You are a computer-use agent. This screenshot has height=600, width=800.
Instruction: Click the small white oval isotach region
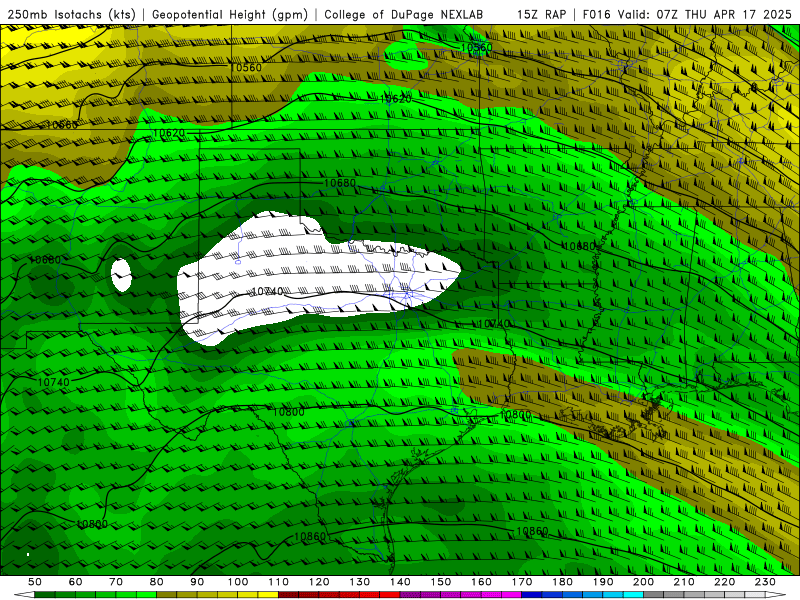(121, 275)
